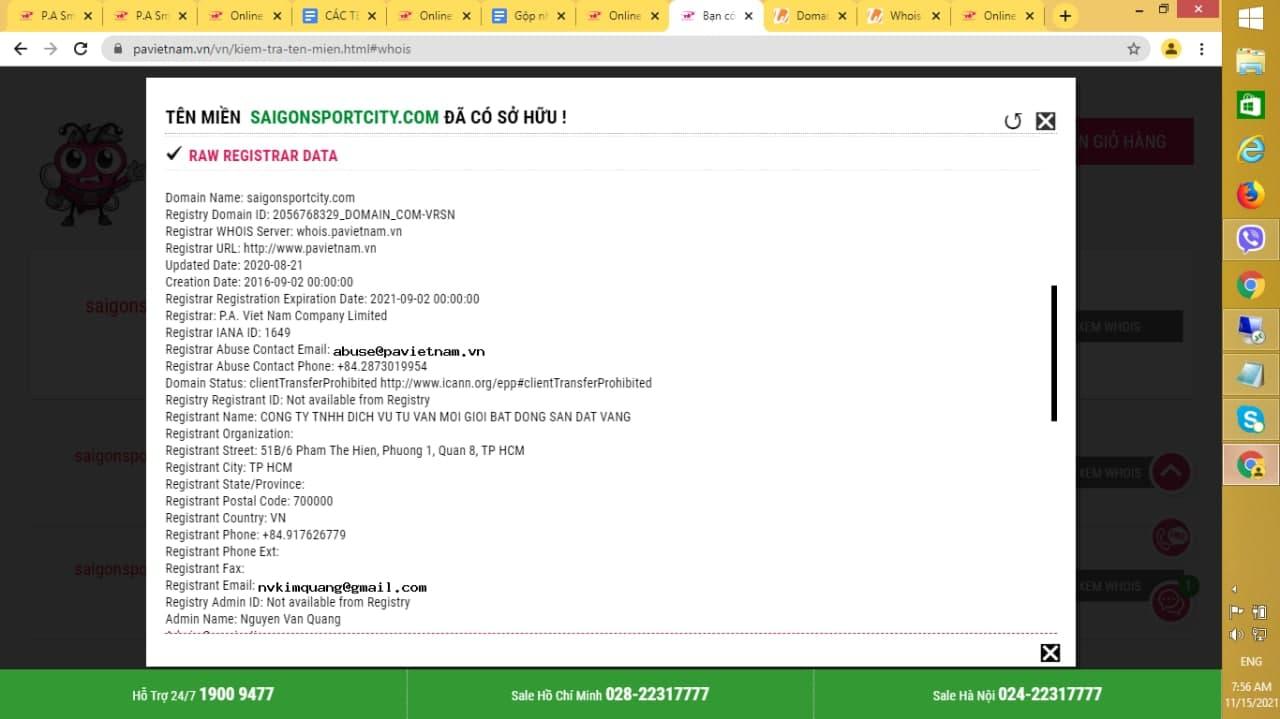Click the Hỗ Trợ 24/7 1900 9477 hotline

click(x=203, y=694)
